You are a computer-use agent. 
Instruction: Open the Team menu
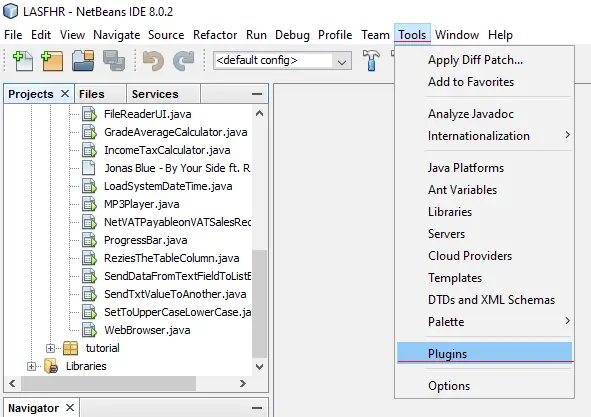coord(375,35)
